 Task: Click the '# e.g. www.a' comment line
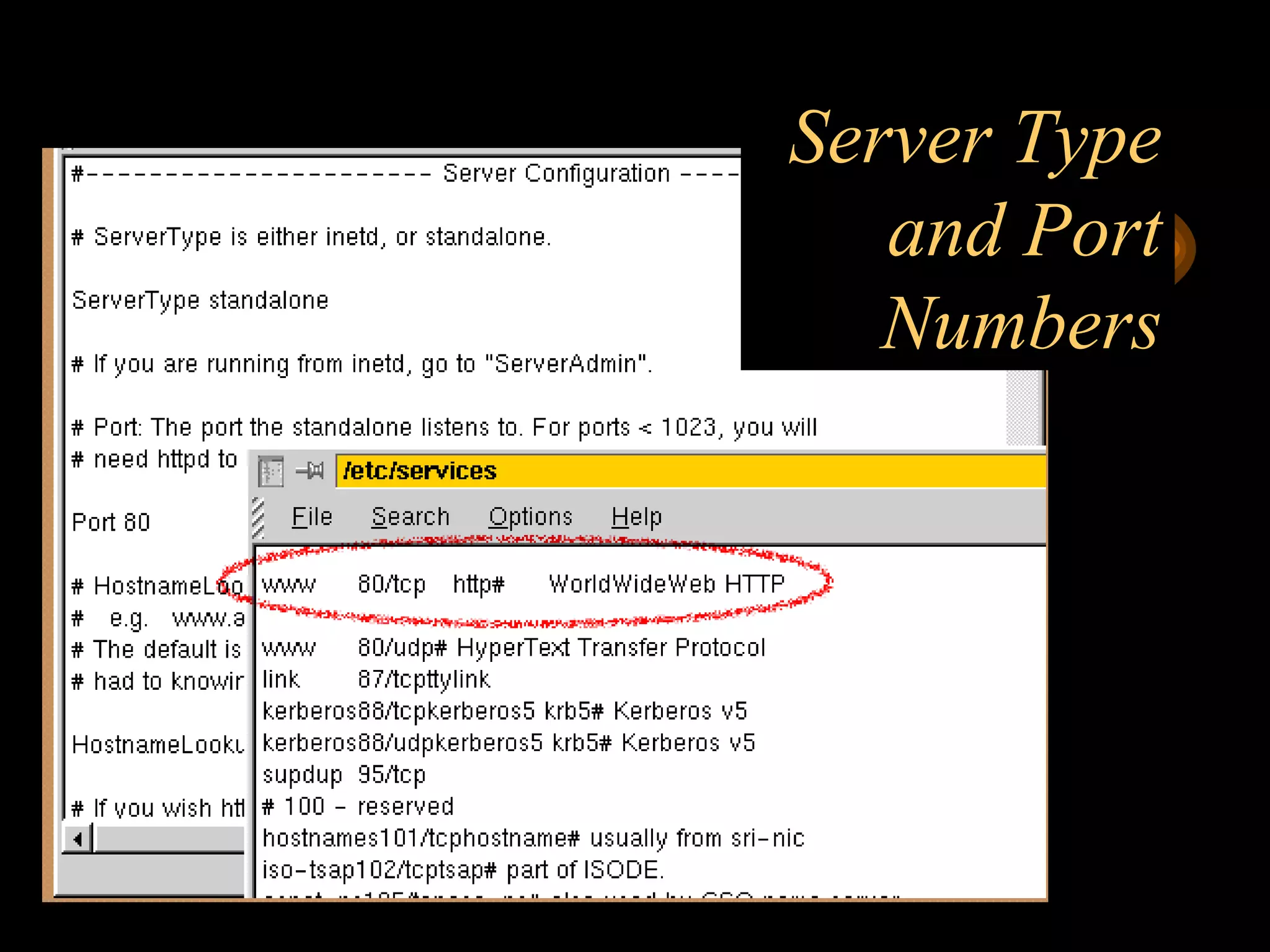(x=158, y=618)
